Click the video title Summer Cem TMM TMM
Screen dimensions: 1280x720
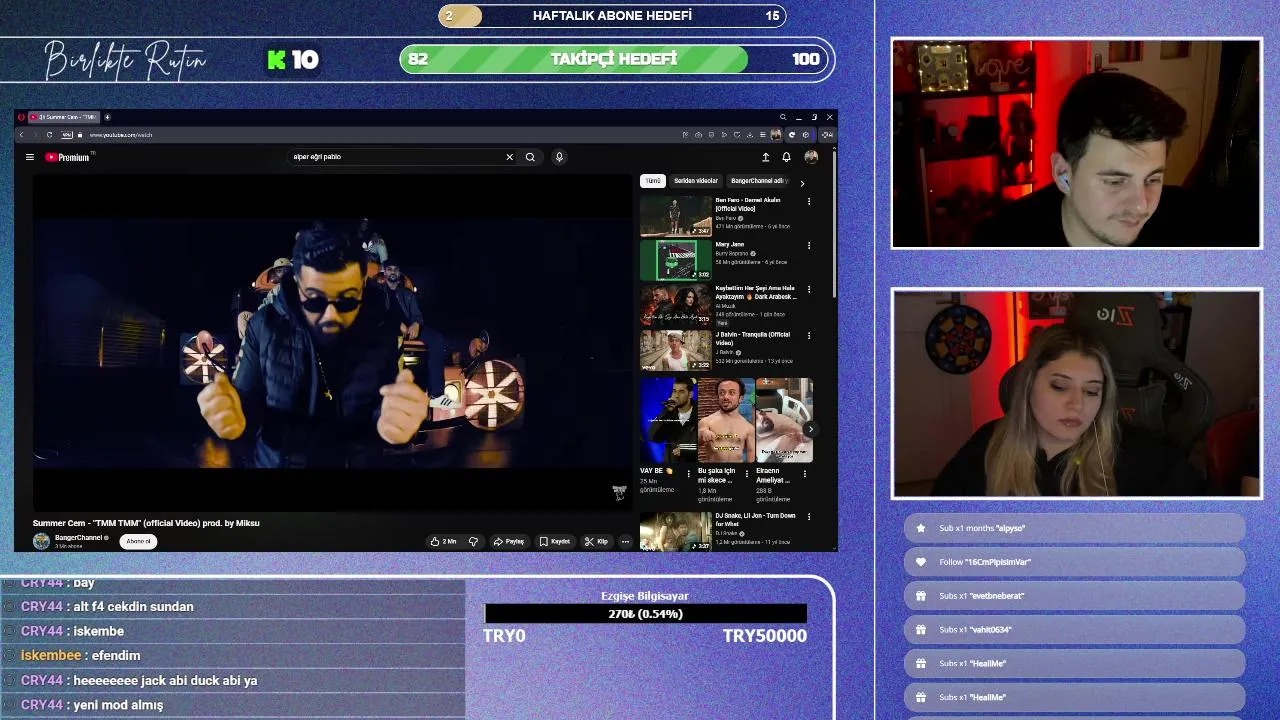point(146,523)
